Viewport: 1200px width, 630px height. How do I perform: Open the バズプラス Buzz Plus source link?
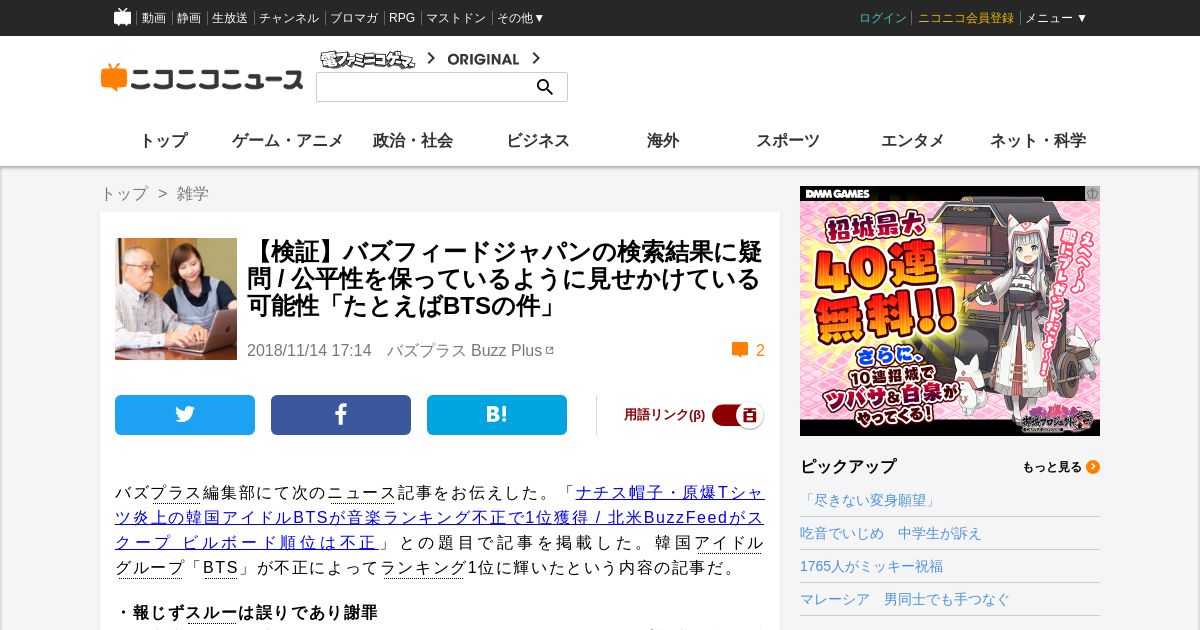465,350
